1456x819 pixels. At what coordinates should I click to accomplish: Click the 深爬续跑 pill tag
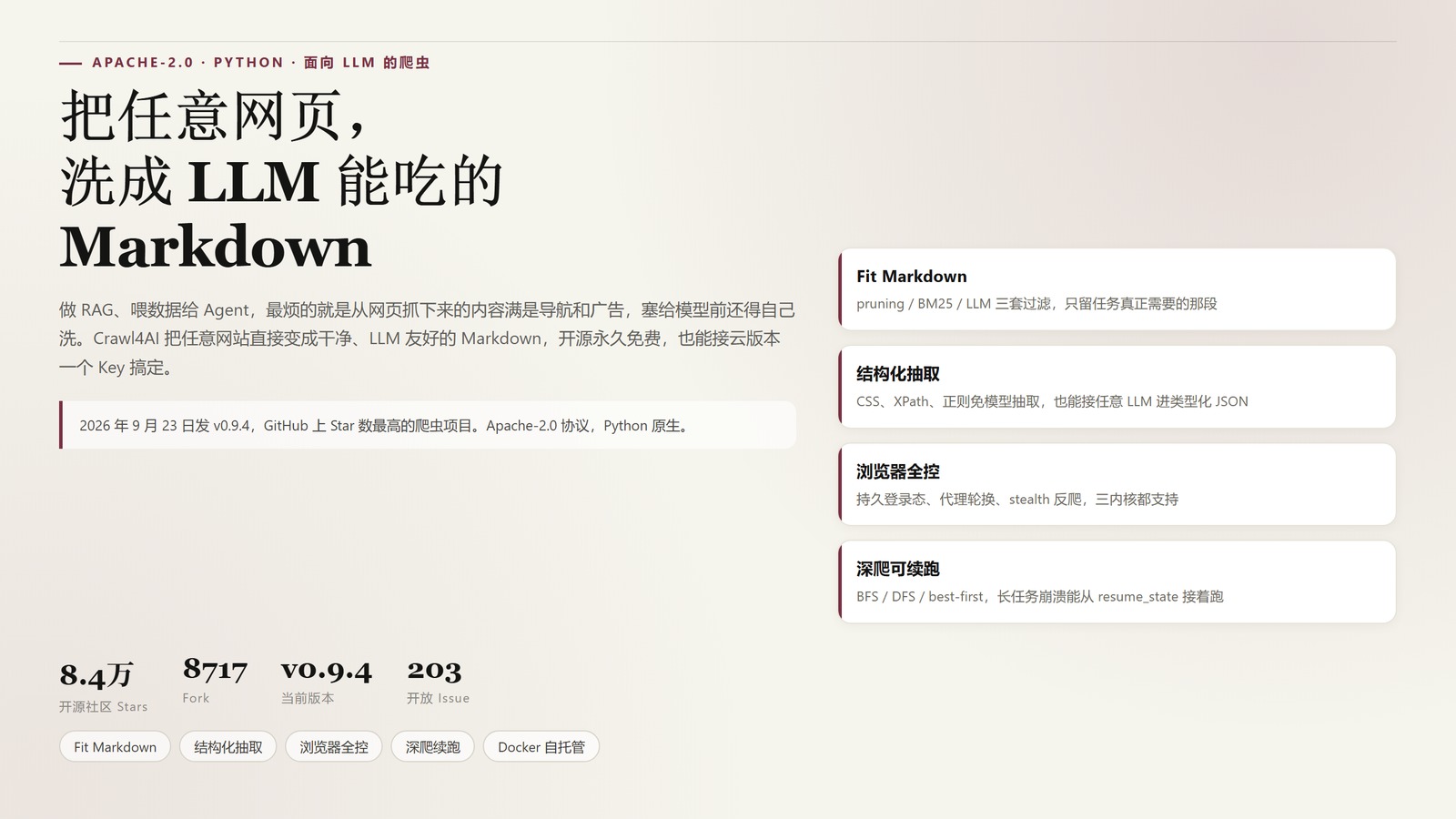click(433, 747)
